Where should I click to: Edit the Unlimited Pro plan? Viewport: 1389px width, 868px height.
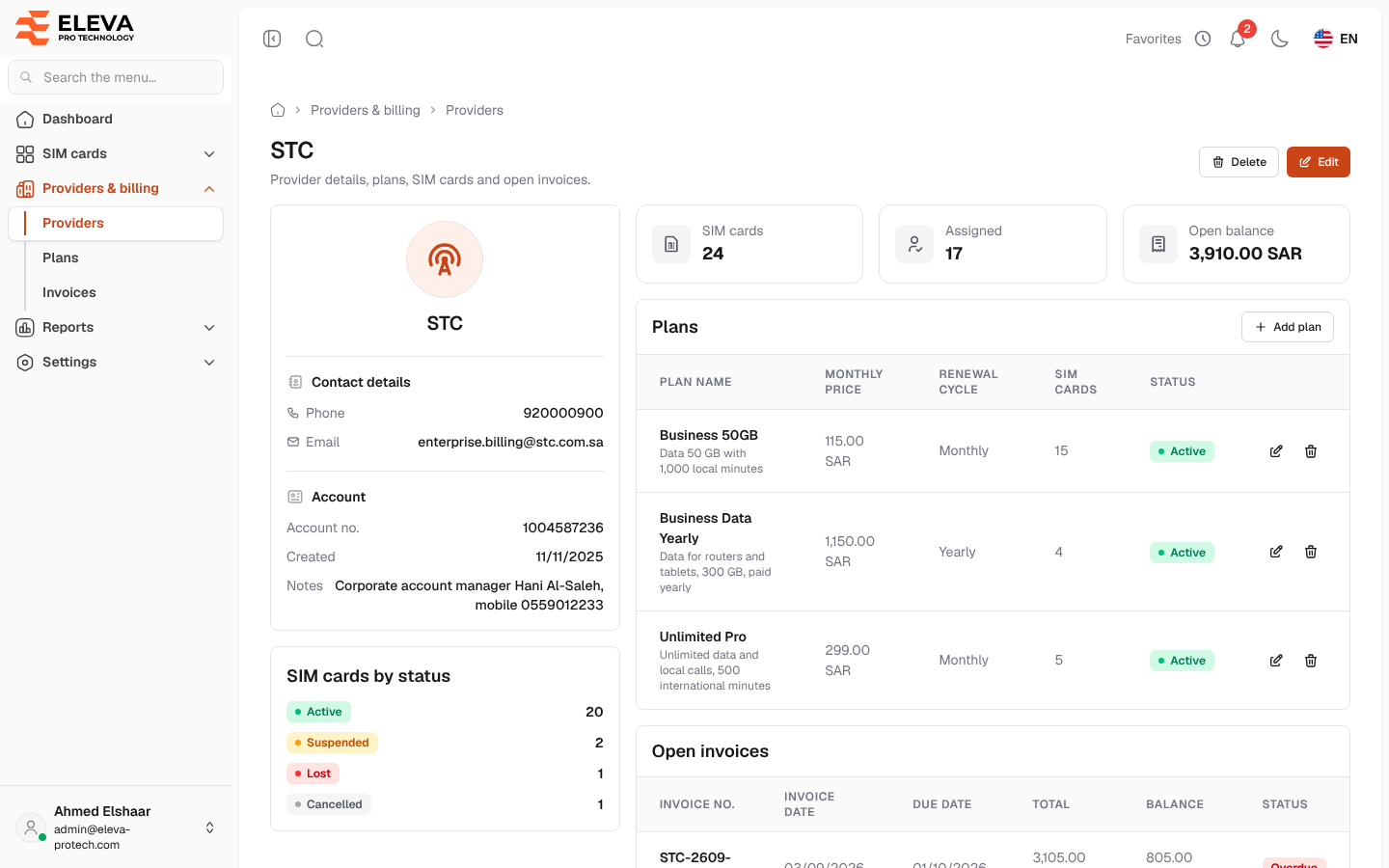(x=1276, y=661)
